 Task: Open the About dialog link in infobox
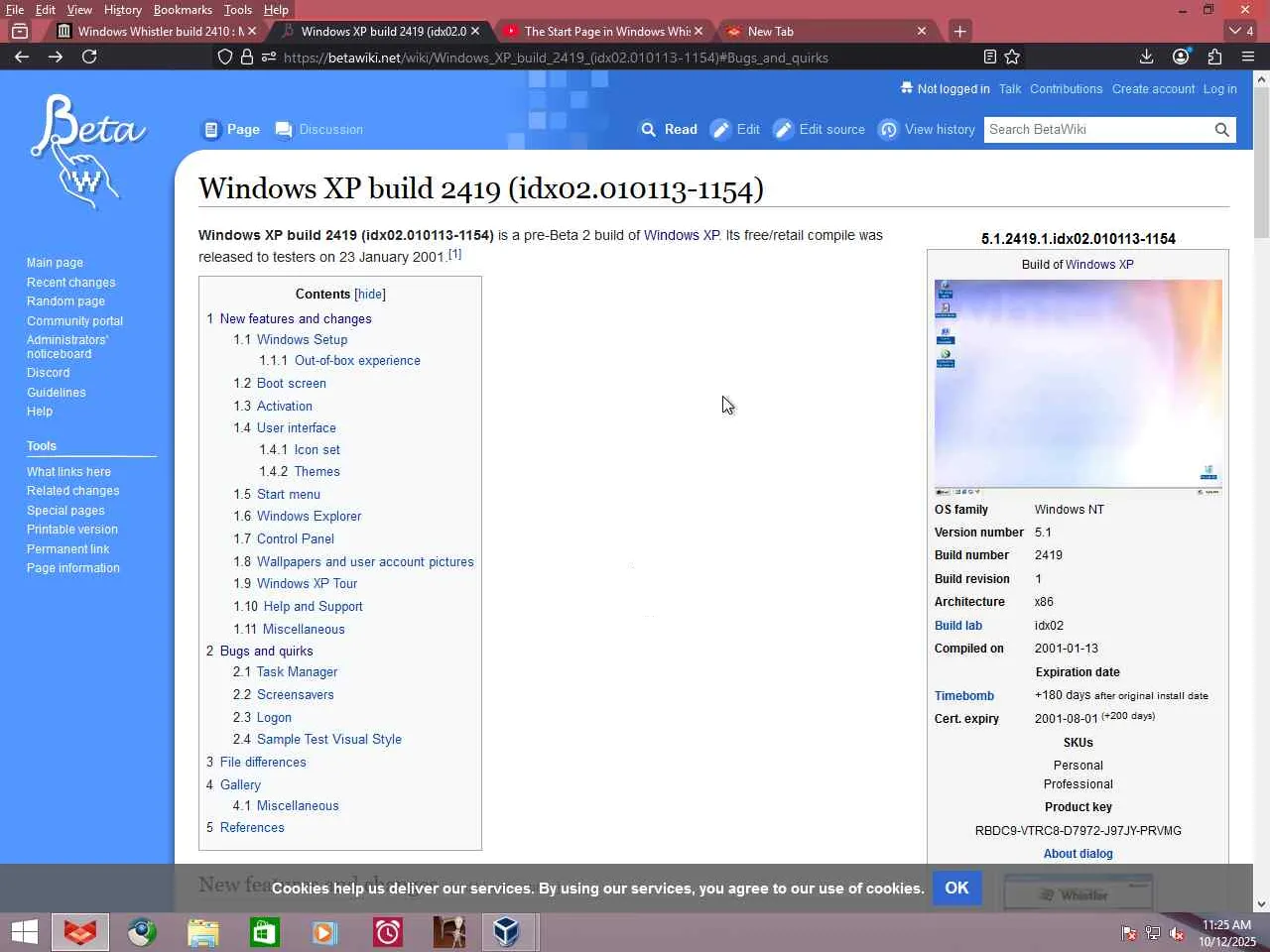(x=1079, y=854)
